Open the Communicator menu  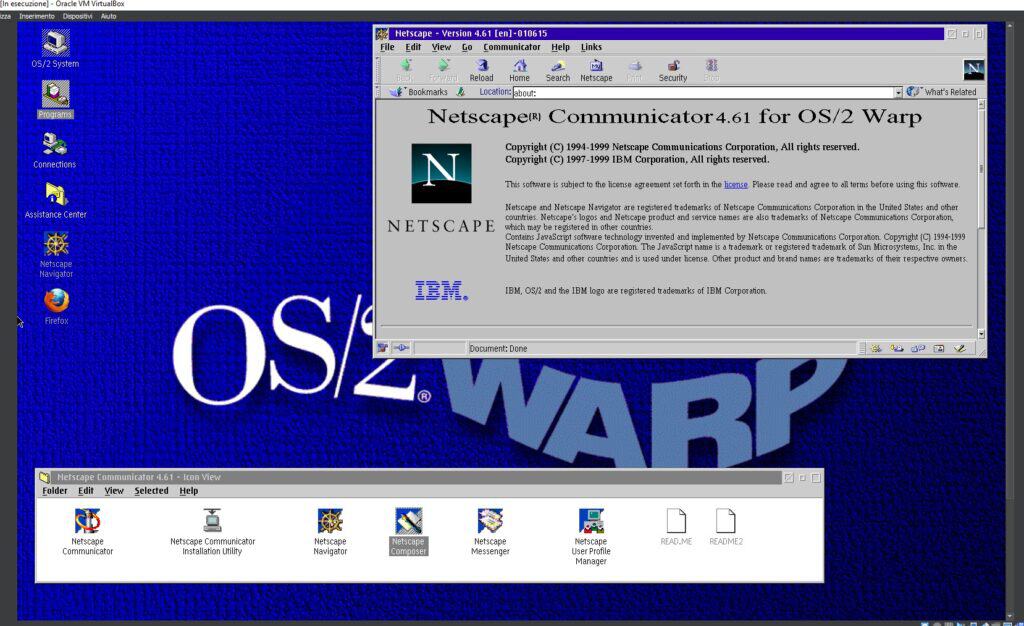click(x=511, y=47)
